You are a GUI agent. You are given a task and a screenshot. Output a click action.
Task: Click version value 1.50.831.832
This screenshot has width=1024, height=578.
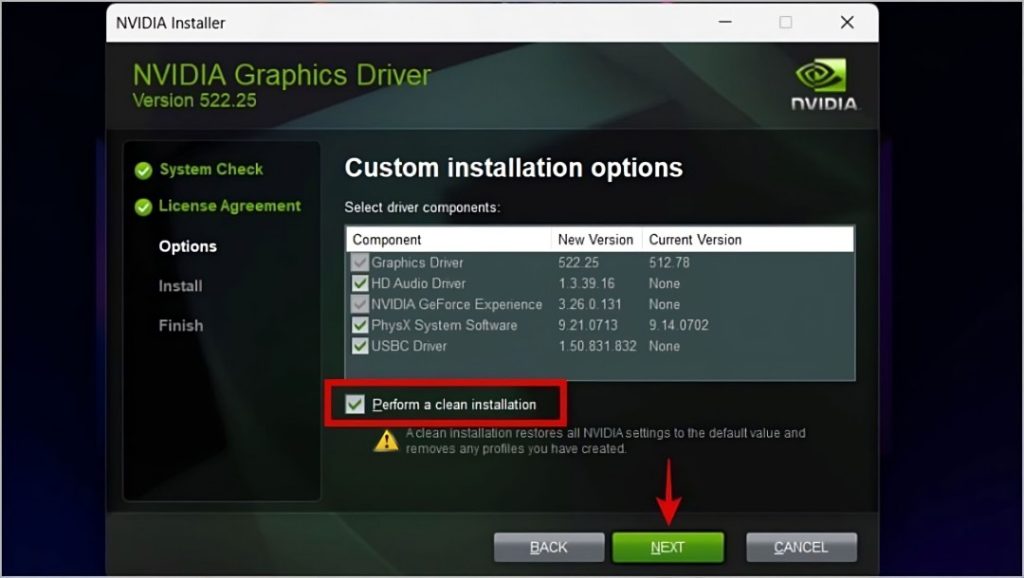(597, 346)
